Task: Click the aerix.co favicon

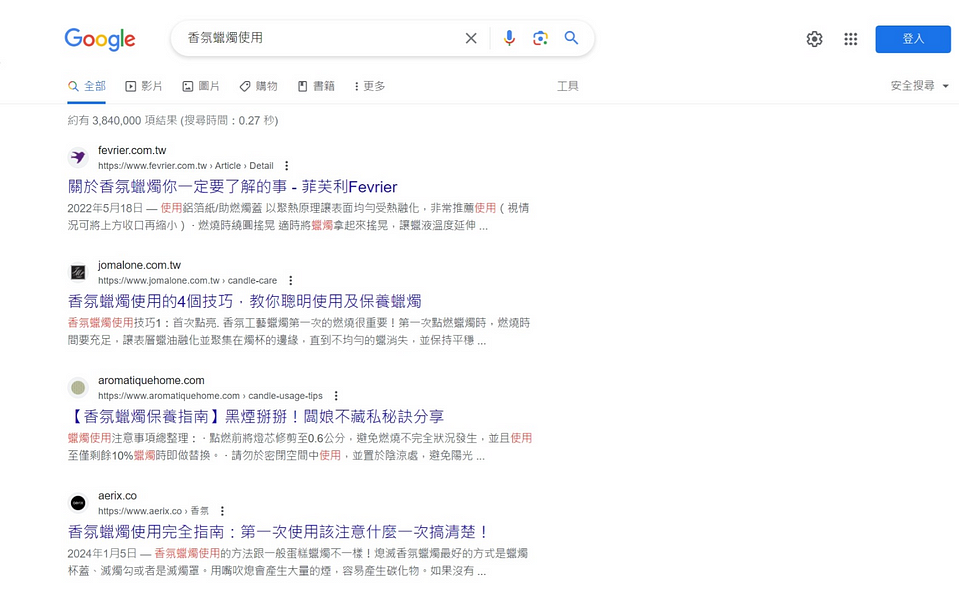Action: pos(78,503)
